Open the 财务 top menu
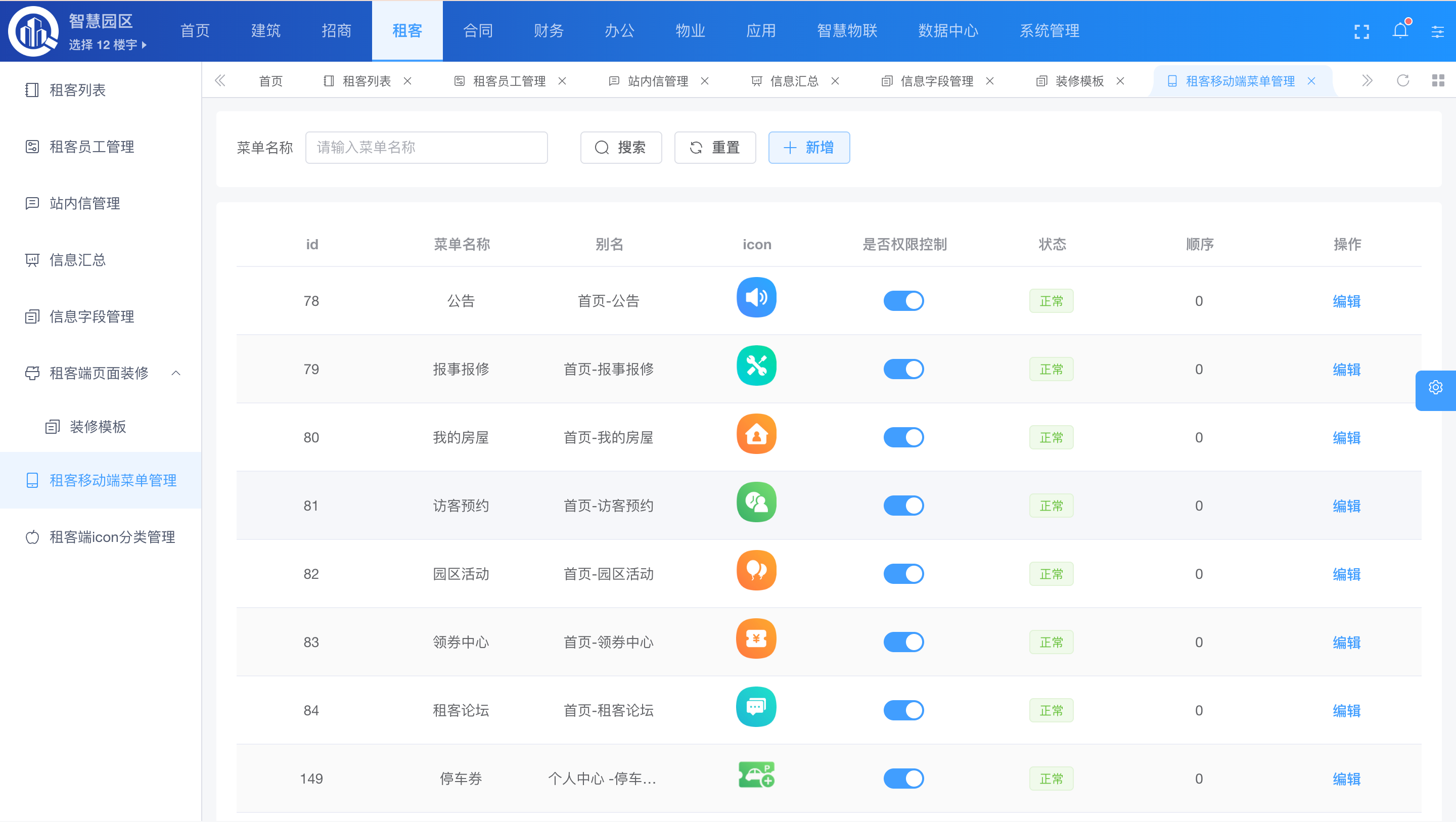Screen dimensions: 1456x822 pyautogui.click(x=548, y=30)
